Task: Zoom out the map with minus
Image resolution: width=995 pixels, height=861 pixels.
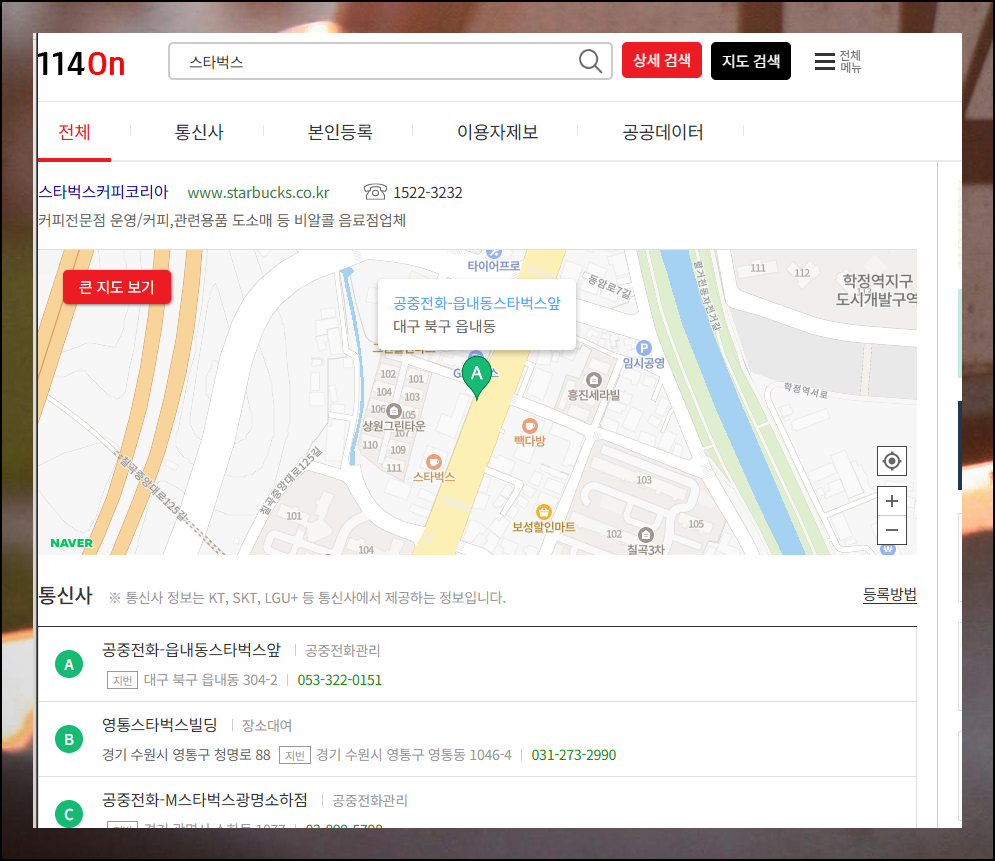Action: pos(892,530)
